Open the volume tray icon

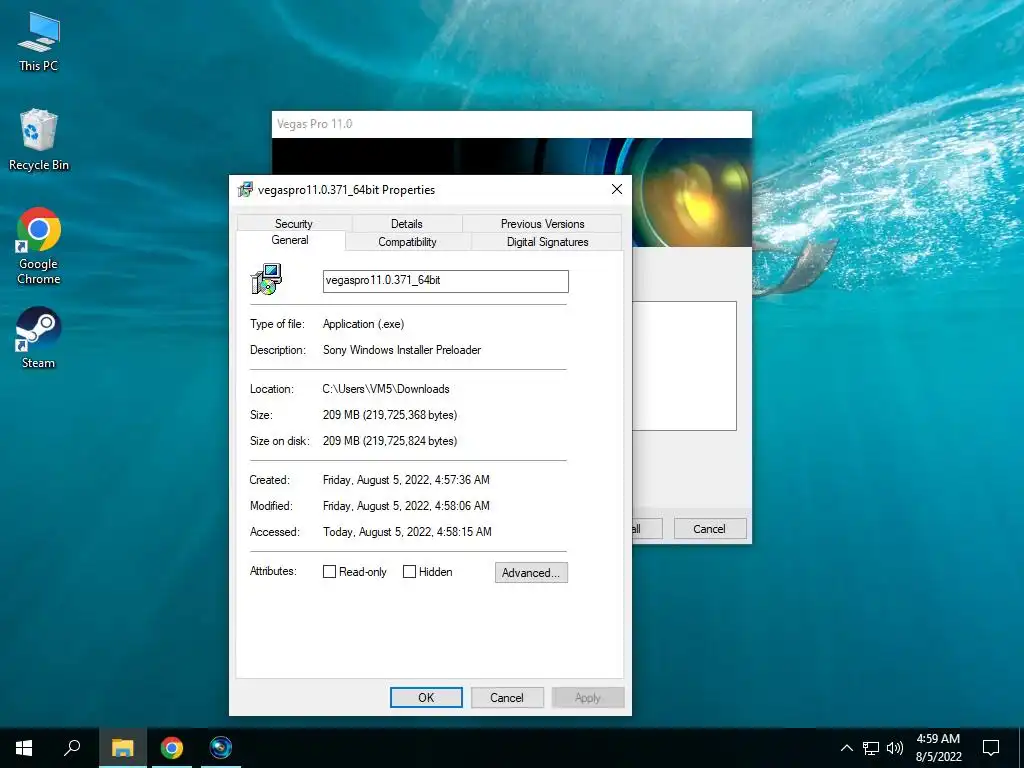(x=895, y=748)
